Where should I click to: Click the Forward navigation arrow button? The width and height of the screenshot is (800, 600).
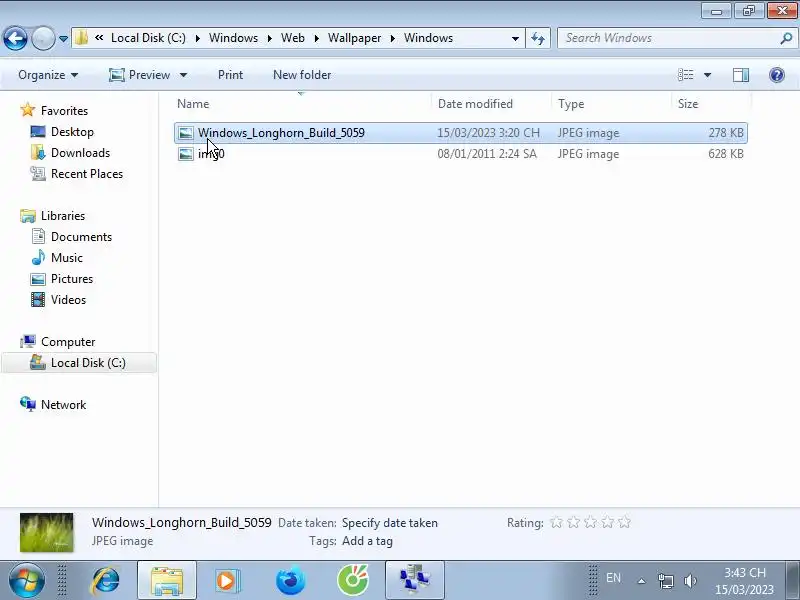[43, 38]
